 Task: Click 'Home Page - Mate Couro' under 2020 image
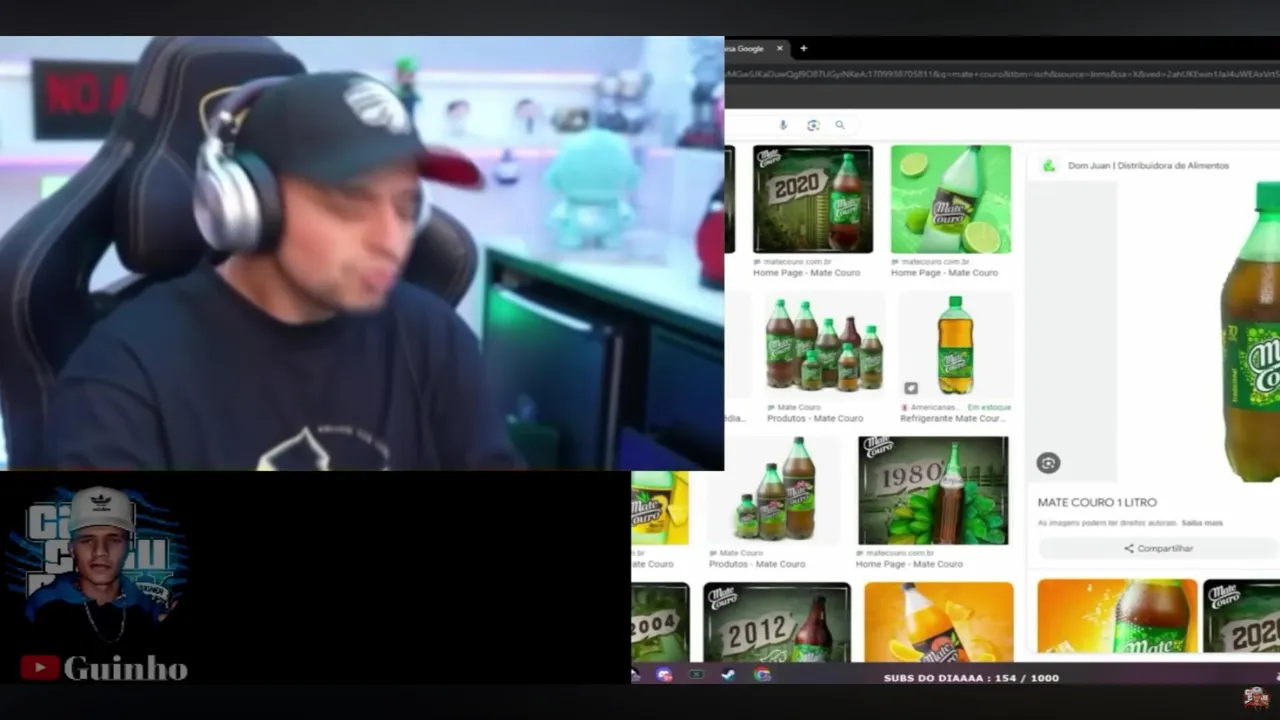(807, 273)
